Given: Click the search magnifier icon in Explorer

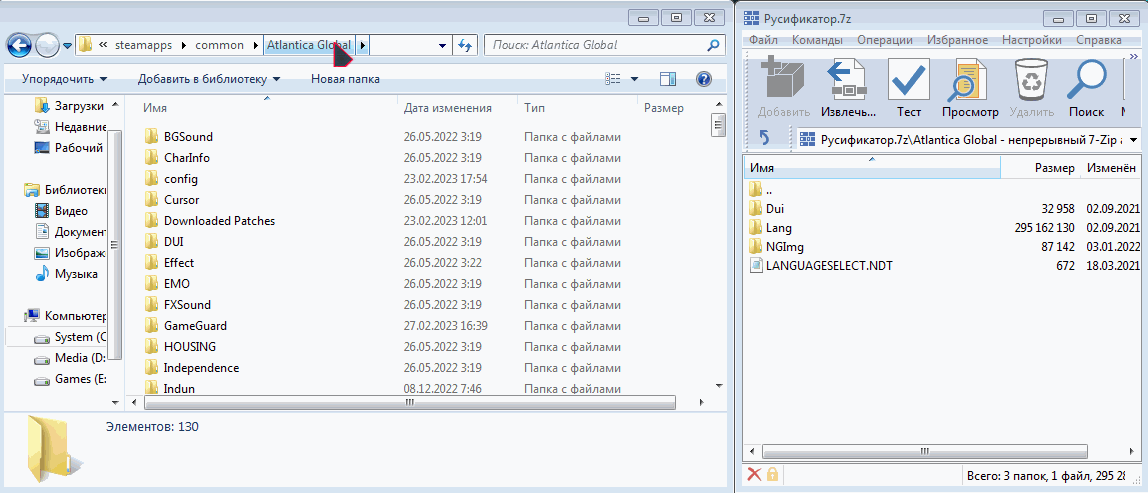Looking at the screenshot, I should tap(714, 45).
